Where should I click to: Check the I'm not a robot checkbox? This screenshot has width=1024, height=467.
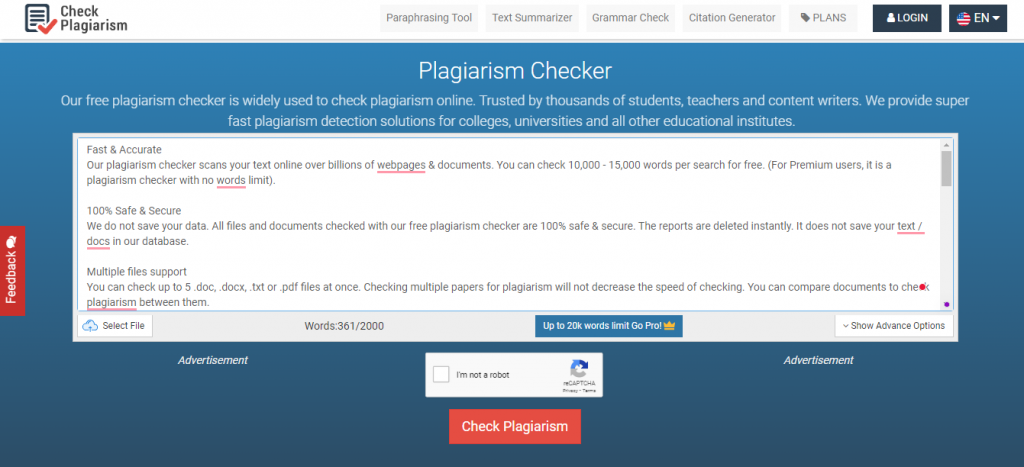(441, 375)
